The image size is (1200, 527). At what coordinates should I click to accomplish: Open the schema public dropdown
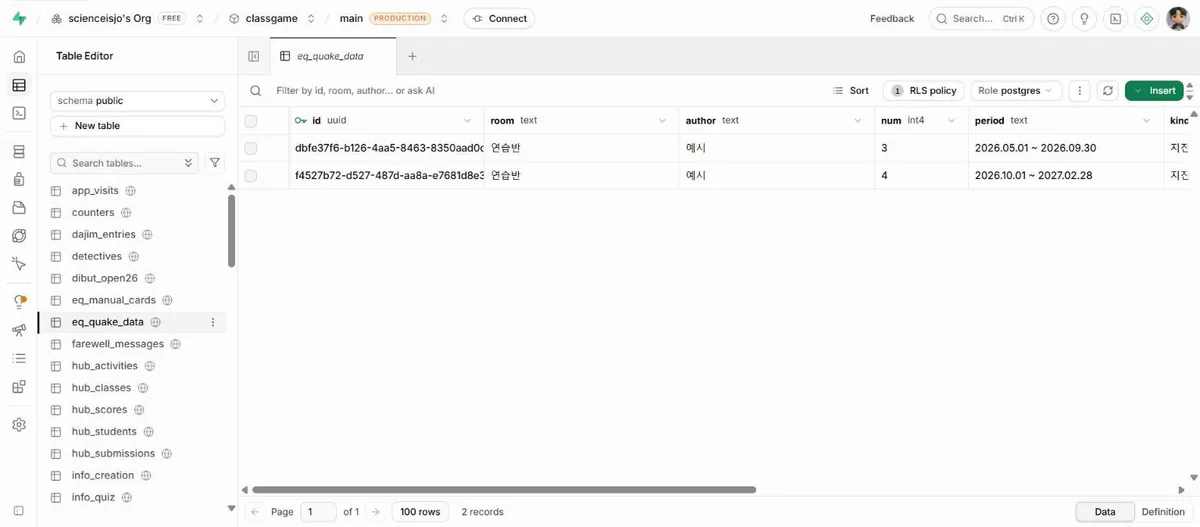(137, 100)
